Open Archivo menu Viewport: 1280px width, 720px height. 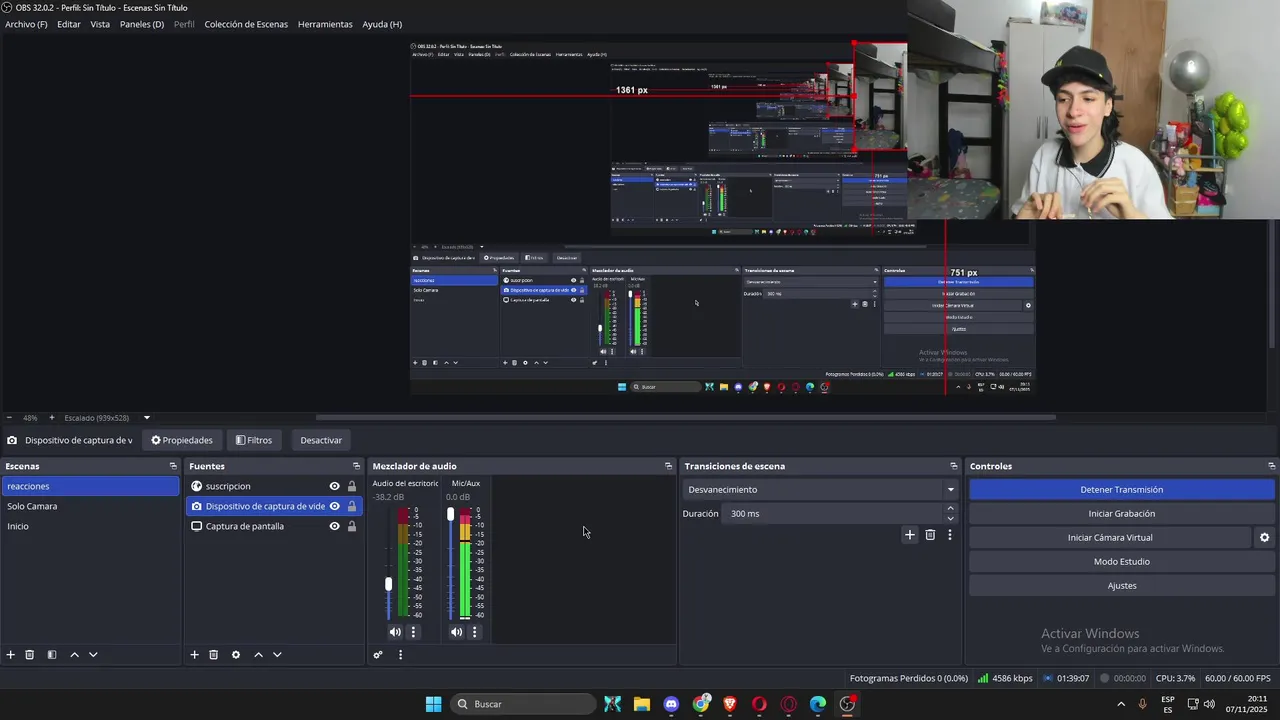(x=26, y=24)
